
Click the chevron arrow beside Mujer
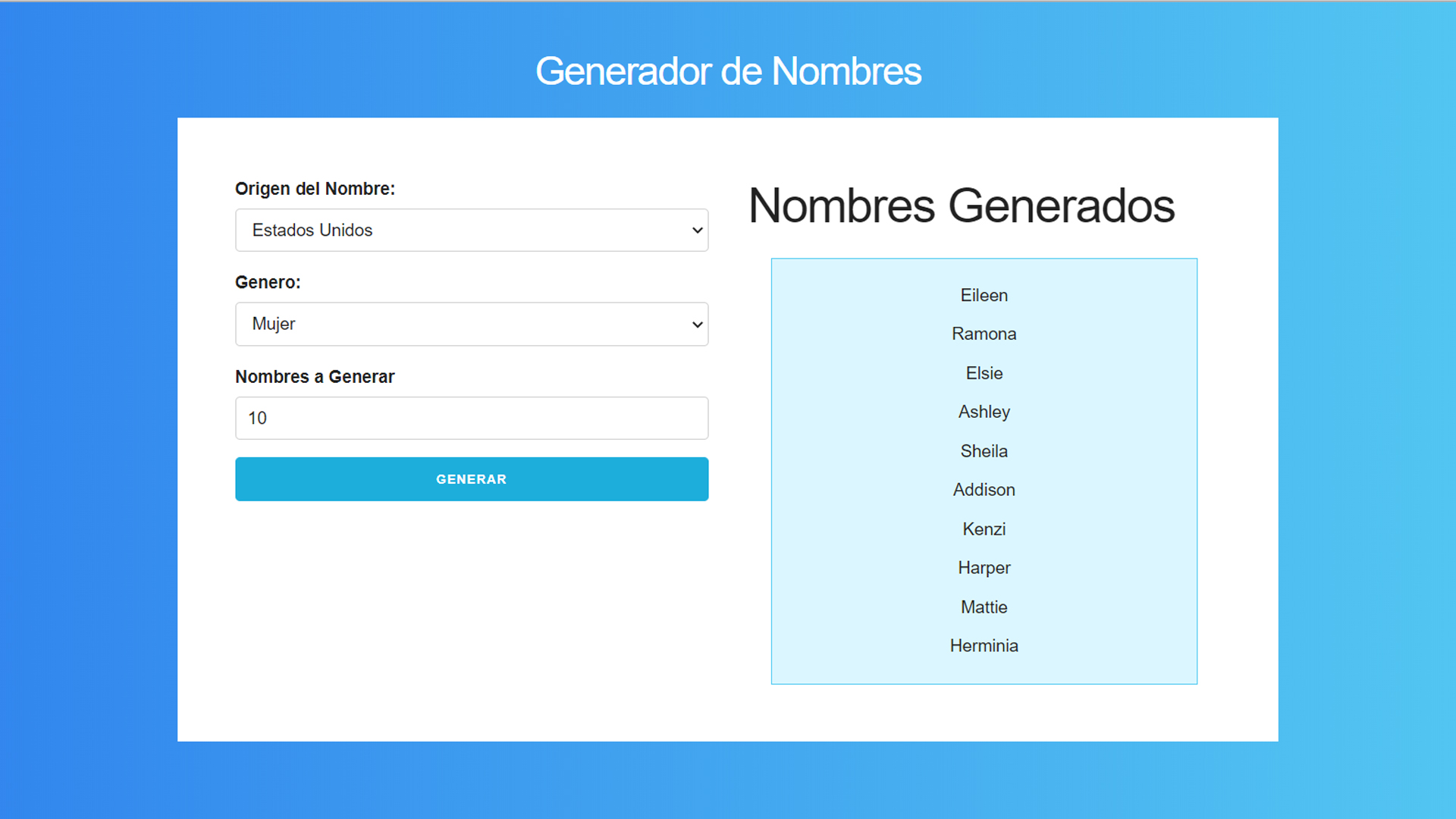coord(697,325)
